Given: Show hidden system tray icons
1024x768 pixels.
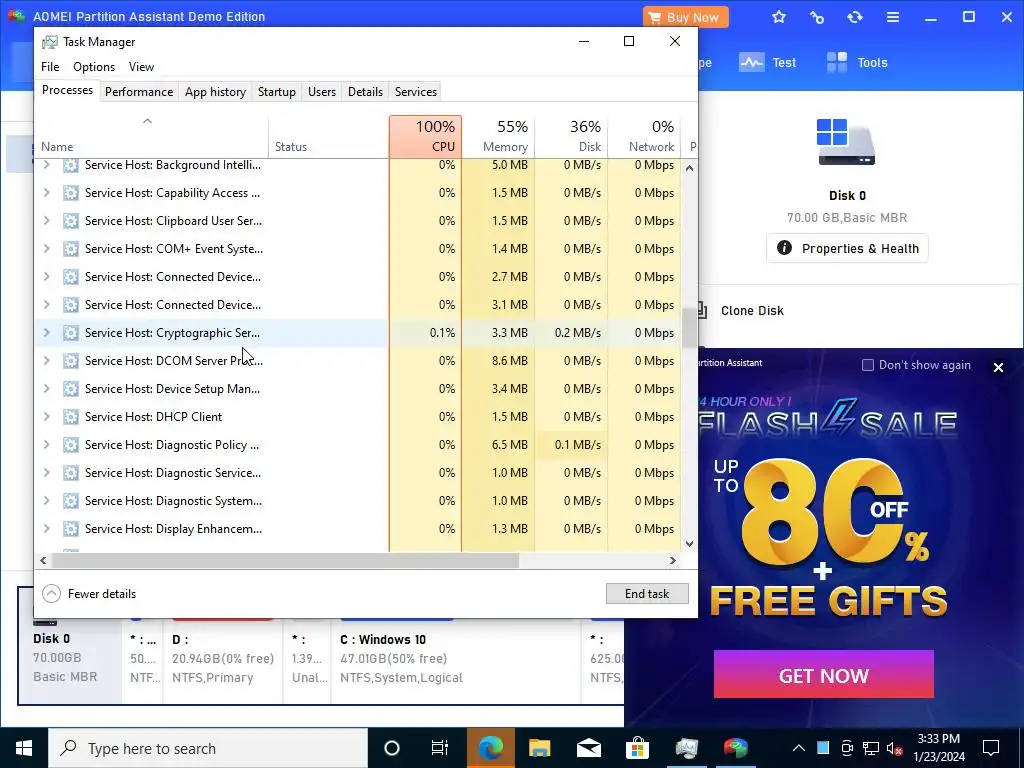Looking at the screenshot, I should [x=798, y=748].
